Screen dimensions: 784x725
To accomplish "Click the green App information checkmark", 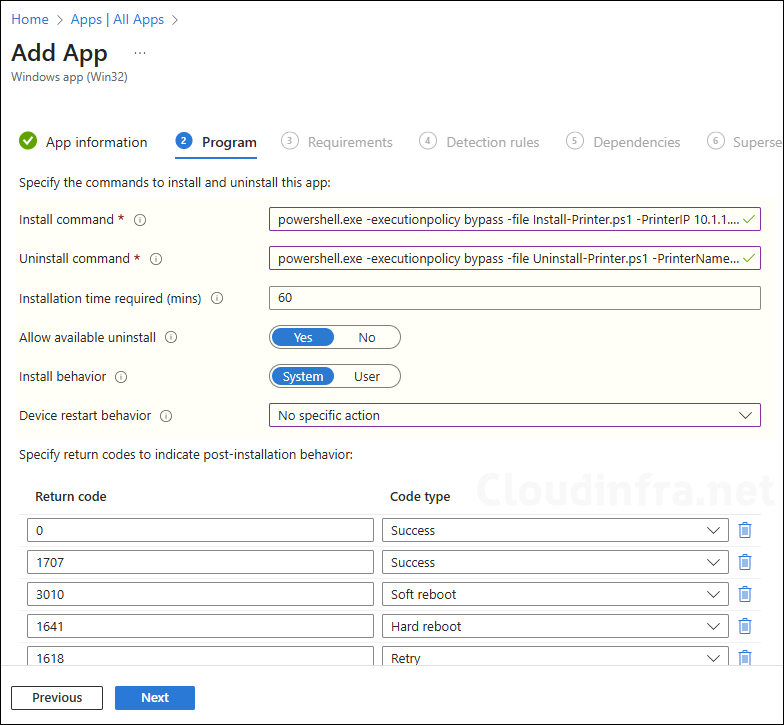I will 28,141.
